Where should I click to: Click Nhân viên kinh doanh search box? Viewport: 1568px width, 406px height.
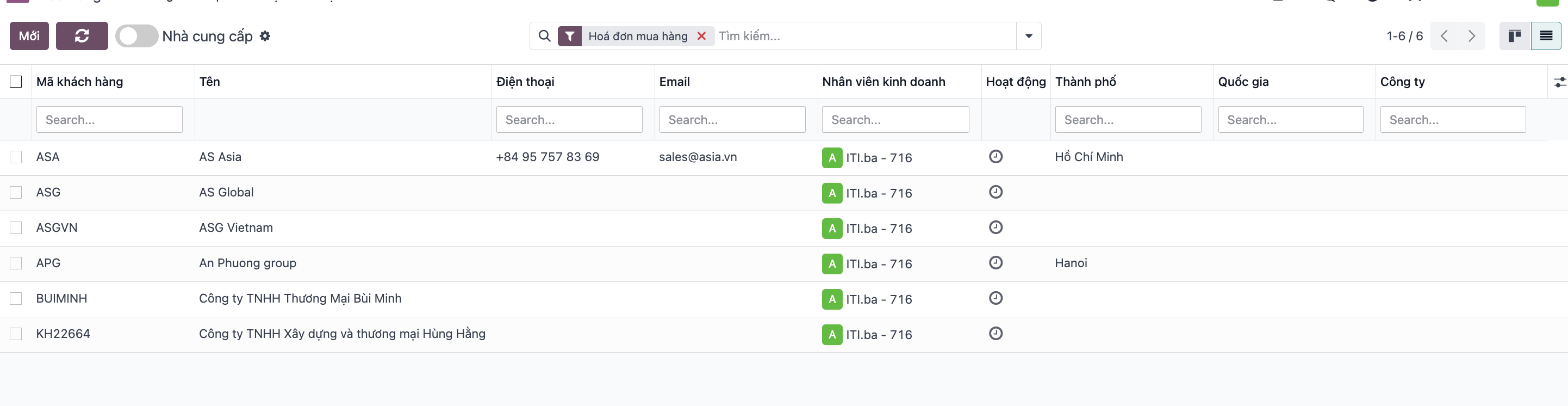[x=895, y=120]
